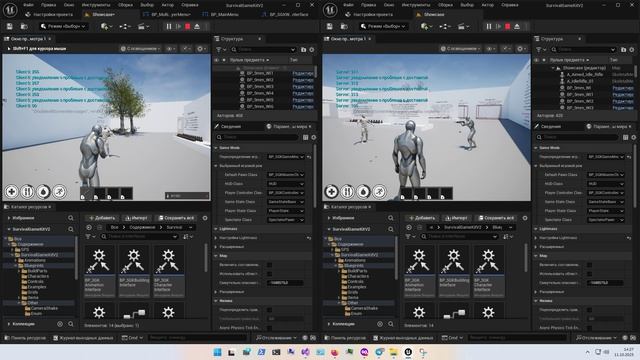Screen dimensions: 640x360
Task: Expand Lightmass settings row in Server window
Action: 536,238
